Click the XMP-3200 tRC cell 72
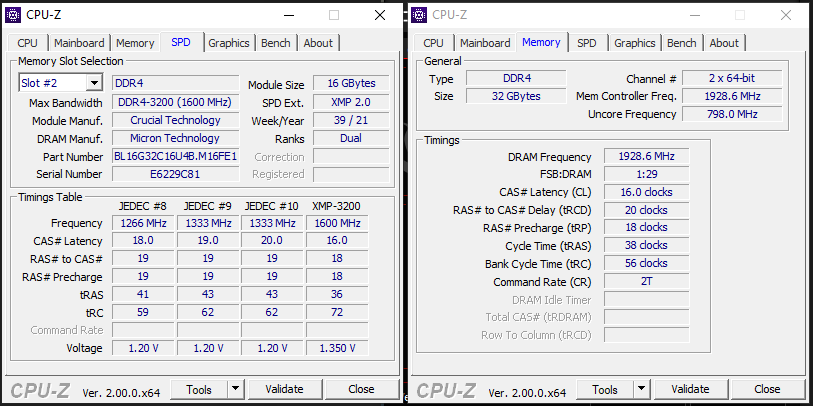813x406 pixels. [x=337, y=312]
